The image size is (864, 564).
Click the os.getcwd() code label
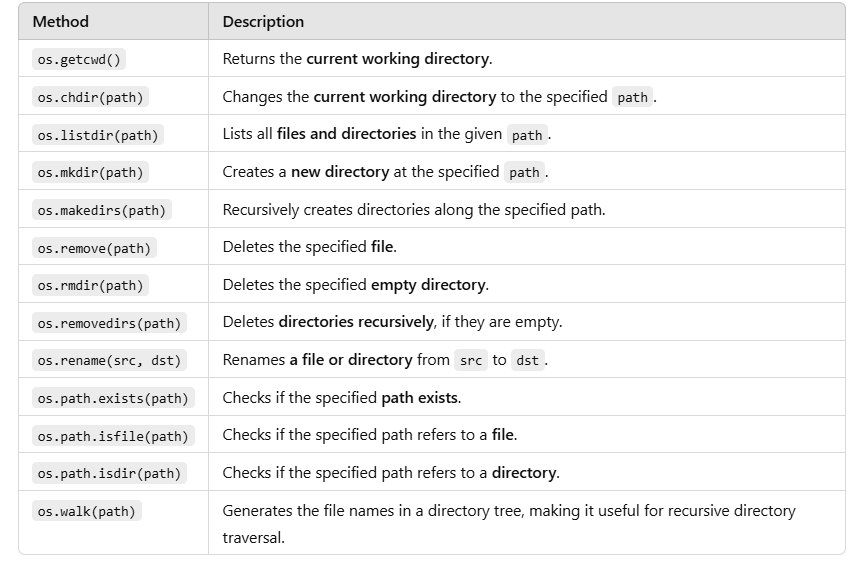click(79, 59)
